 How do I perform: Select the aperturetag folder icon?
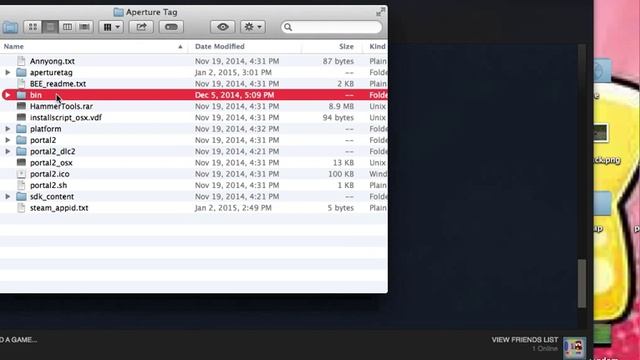(21, 72)
